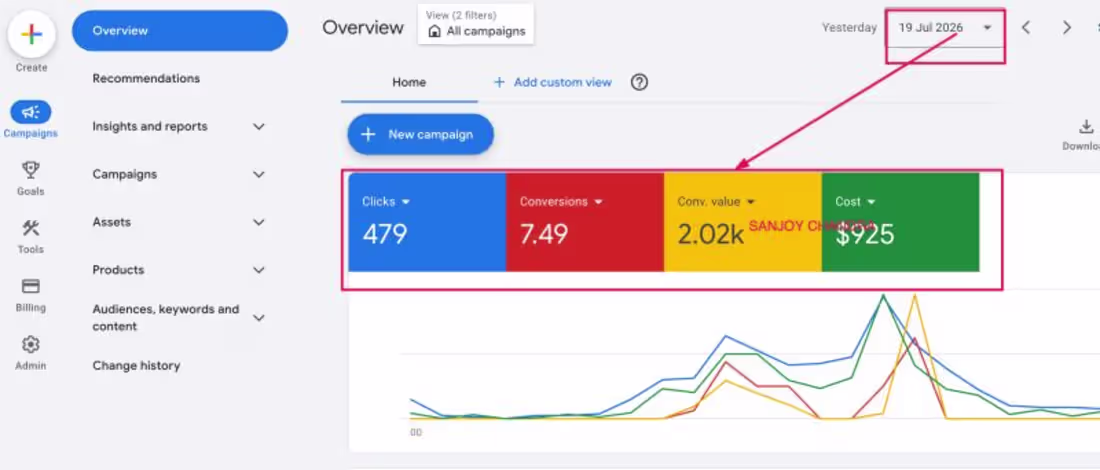
Task: Open the Admin gear icon
Action: [30, 344]
